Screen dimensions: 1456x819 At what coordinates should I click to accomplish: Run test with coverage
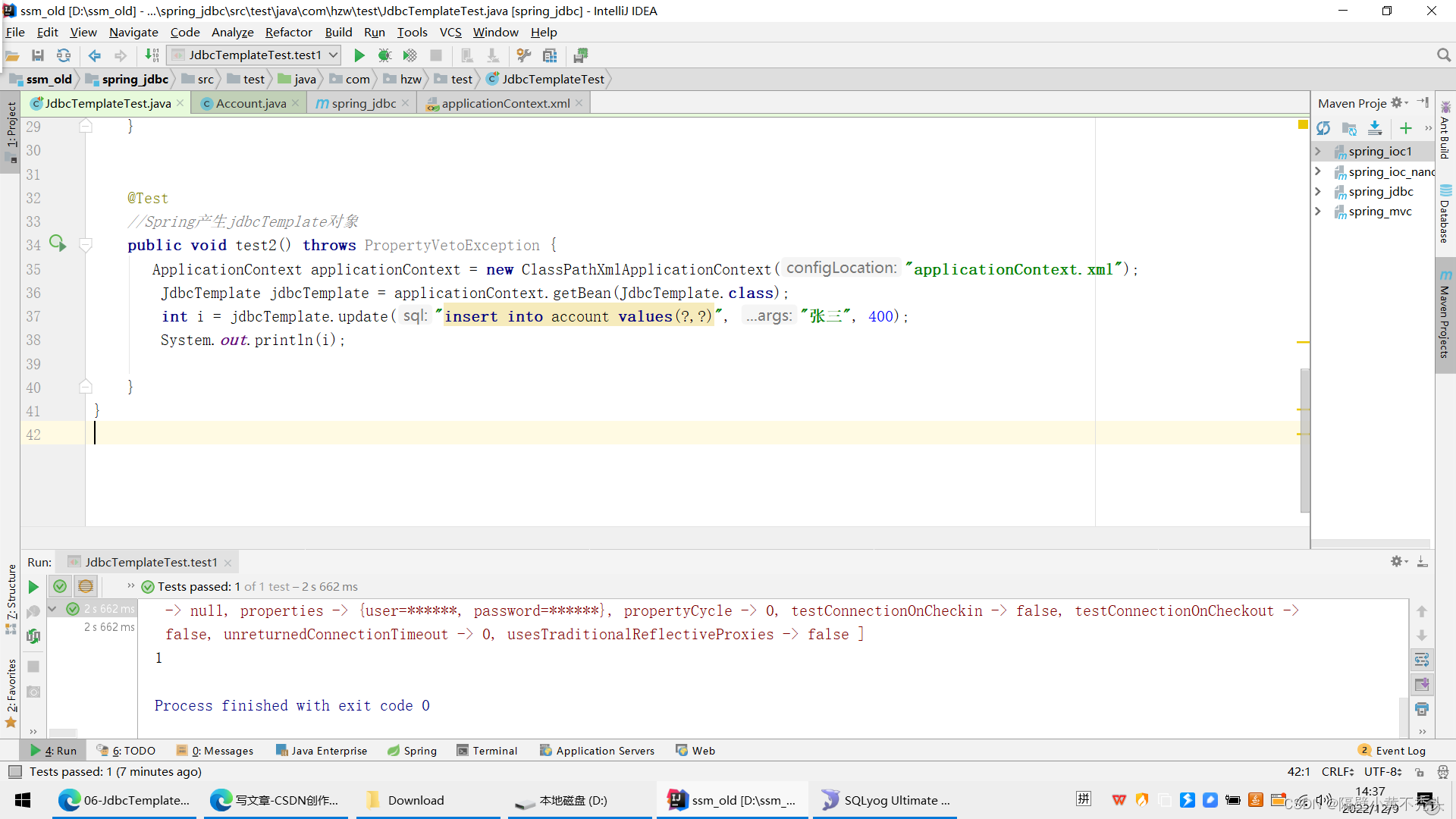[409, 55]
